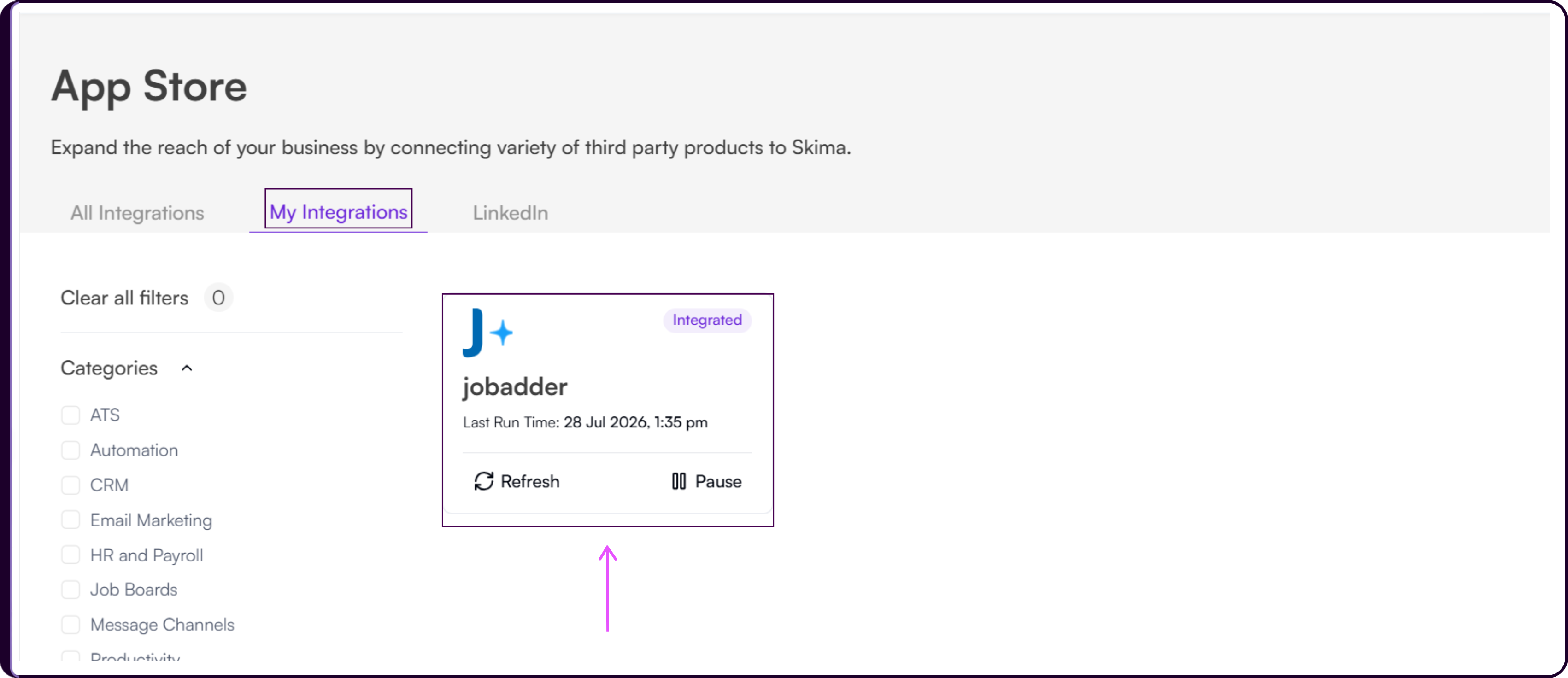1568x678 pixels.
Task: Select the Email Marketing checkbox
Action: pos(70,520)
